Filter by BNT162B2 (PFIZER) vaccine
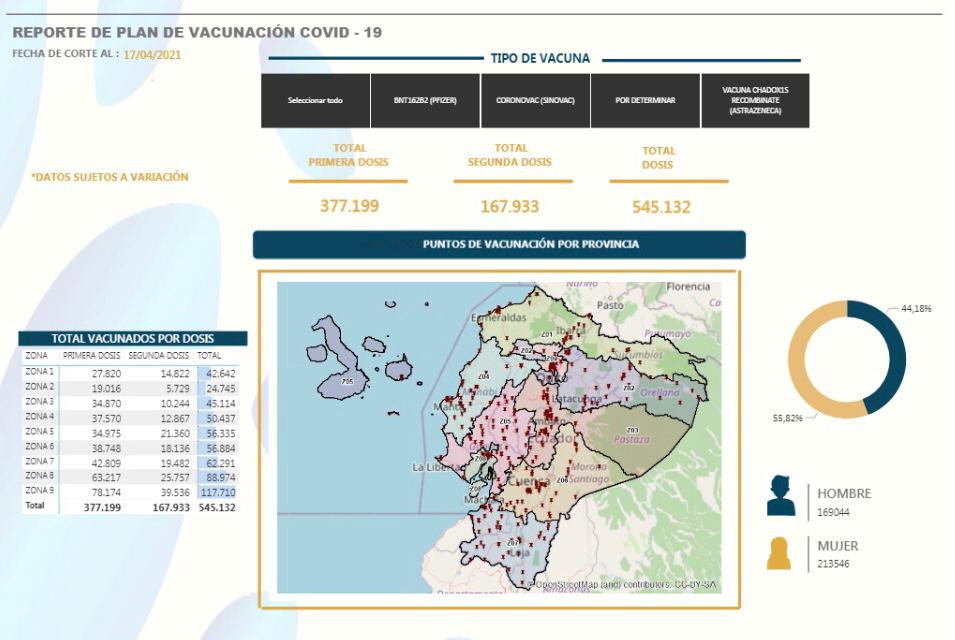Screen dimensions: 955x640 point(425,100)
